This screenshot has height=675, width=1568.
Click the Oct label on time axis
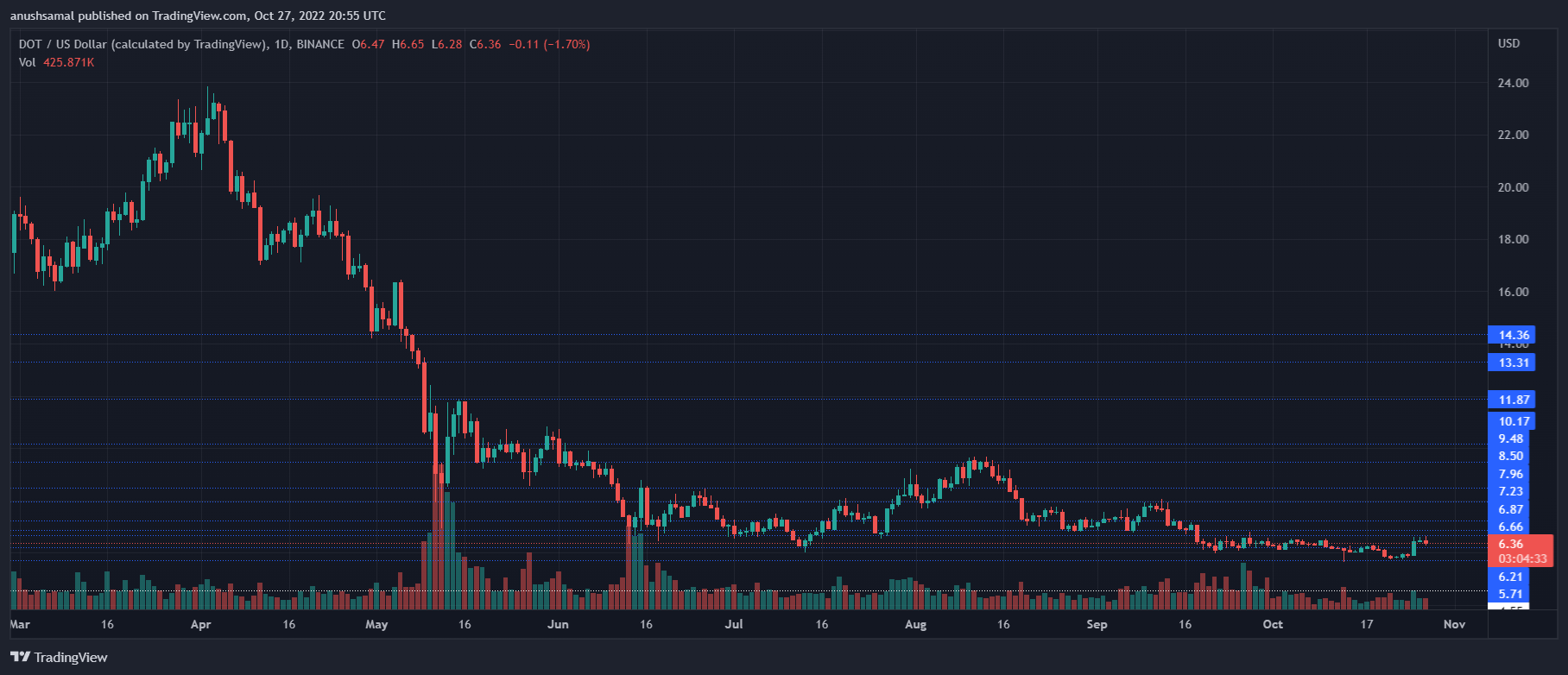pyautogui.click(x=1273, y=624)
